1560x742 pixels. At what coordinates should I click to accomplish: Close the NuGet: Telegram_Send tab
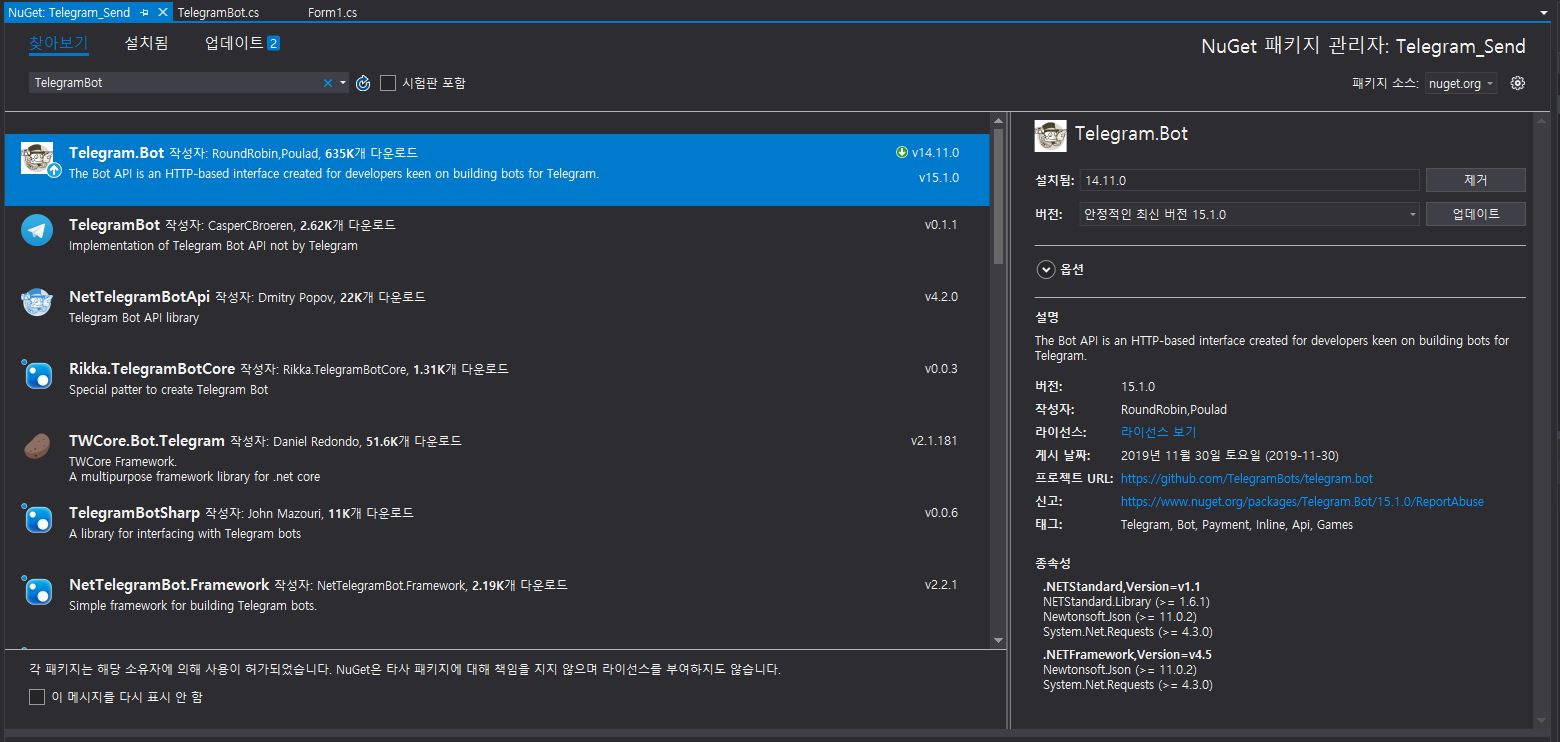coord(163,13)
